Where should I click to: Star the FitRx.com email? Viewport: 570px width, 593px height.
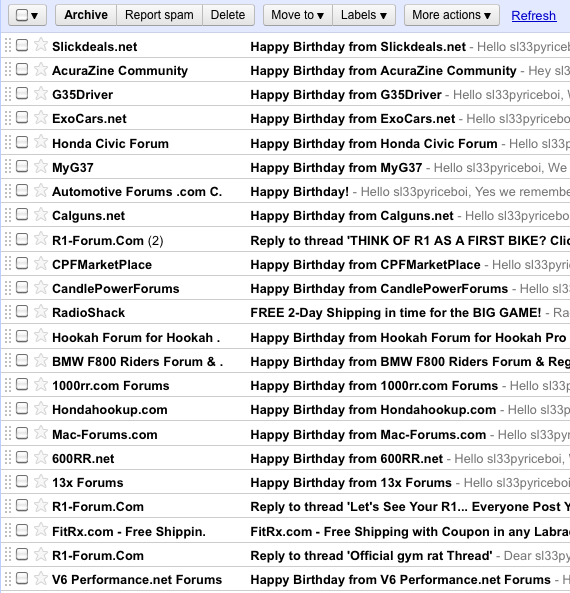click(40, 530)
